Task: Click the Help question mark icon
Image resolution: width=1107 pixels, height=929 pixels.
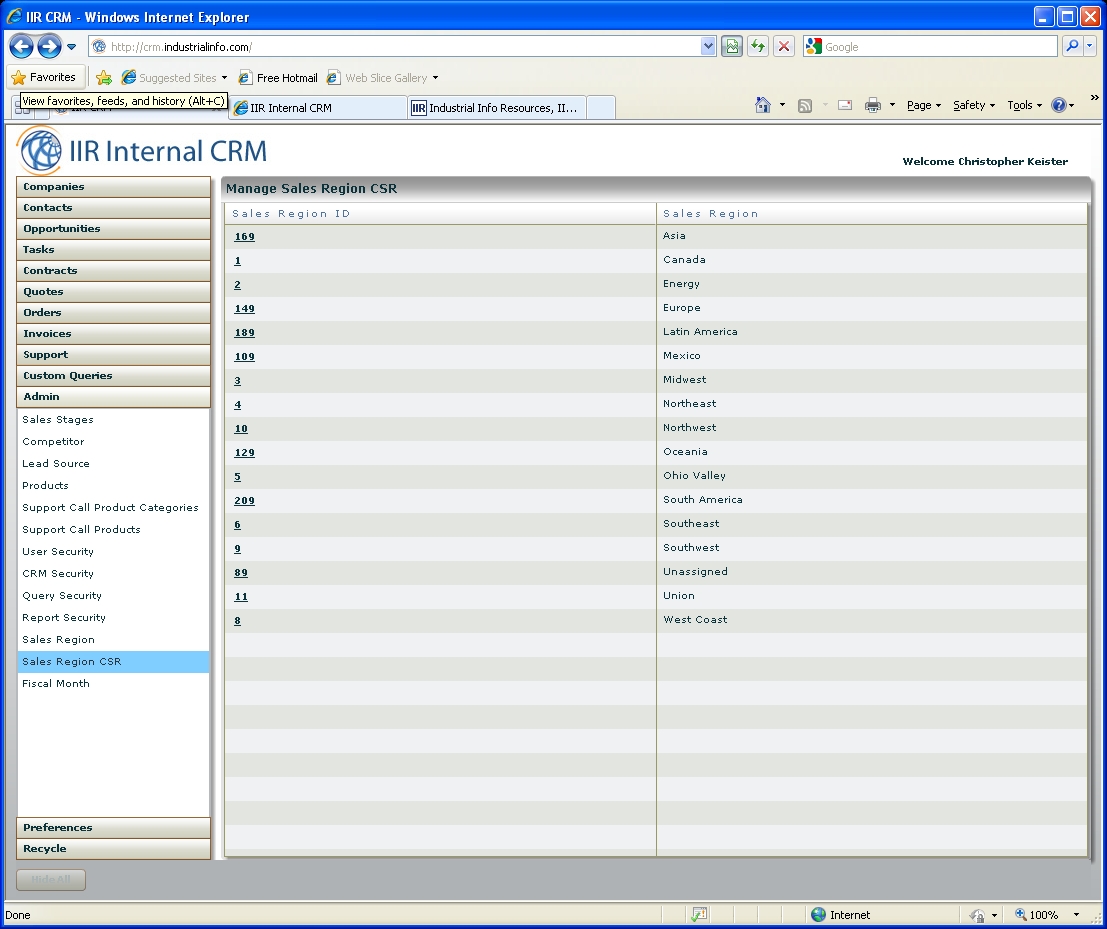Action: tap(1059, 105)
